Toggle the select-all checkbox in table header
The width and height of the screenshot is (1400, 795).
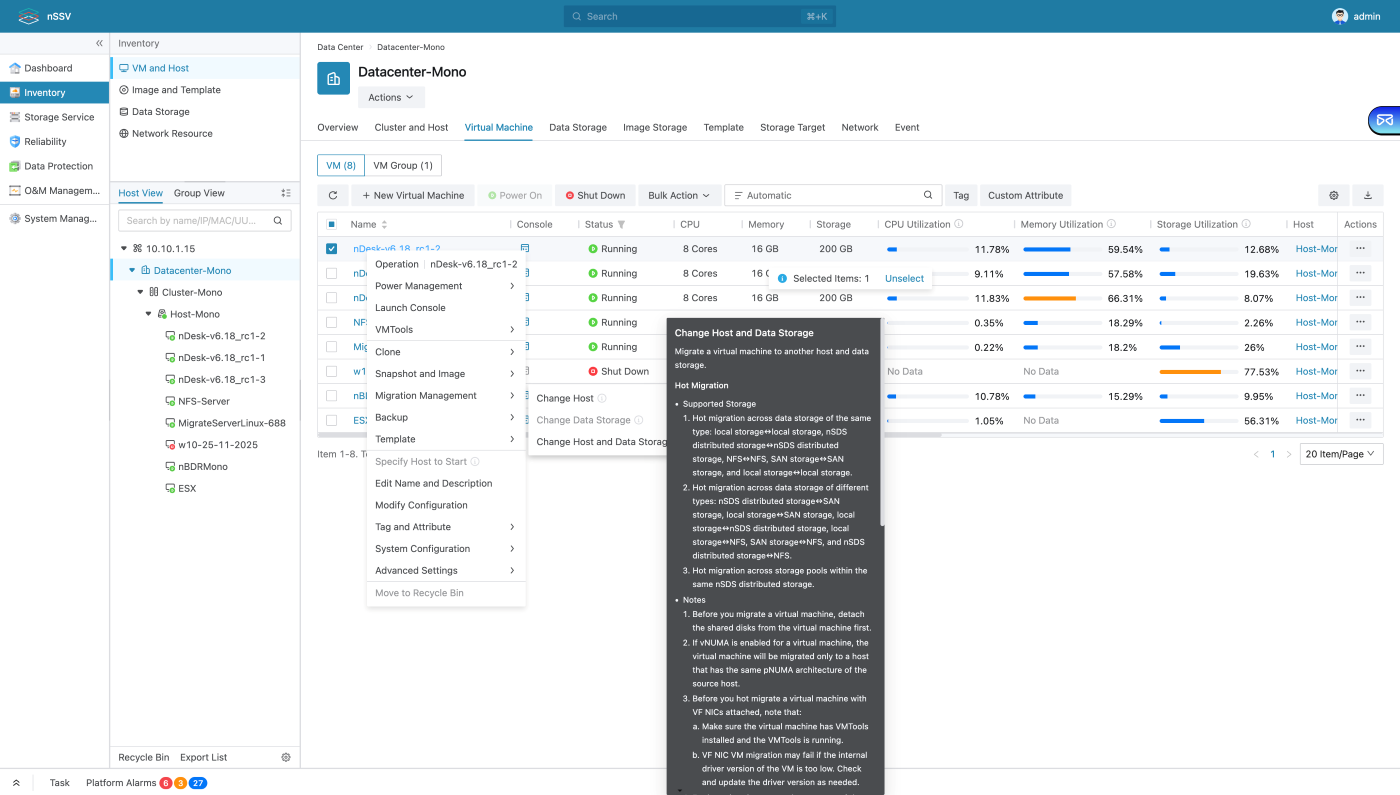click(332, 225)
